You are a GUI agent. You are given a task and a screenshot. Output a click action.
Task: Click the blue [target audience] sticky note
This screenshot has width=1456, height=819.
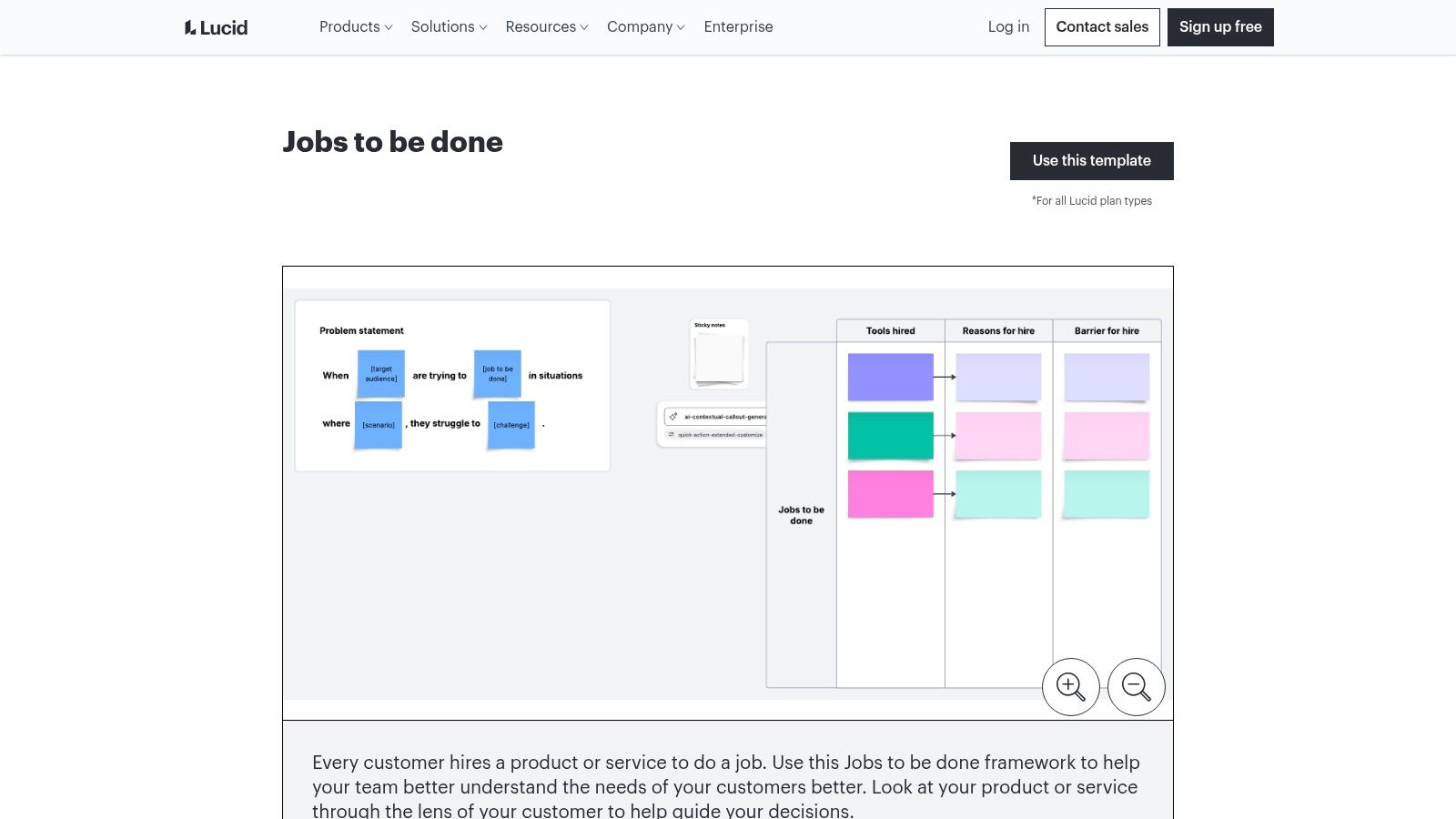coord(380,374)
